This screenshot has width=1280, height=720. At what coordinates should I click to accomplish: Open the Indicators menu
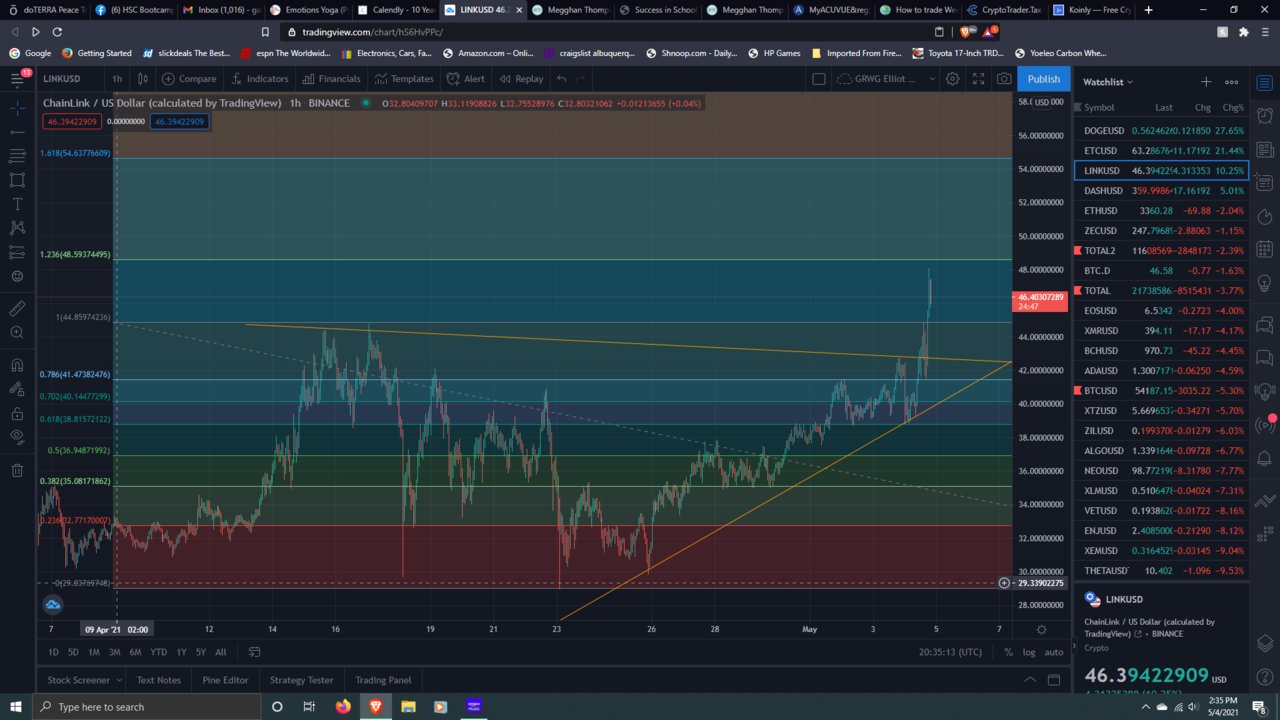coord(259,79)
